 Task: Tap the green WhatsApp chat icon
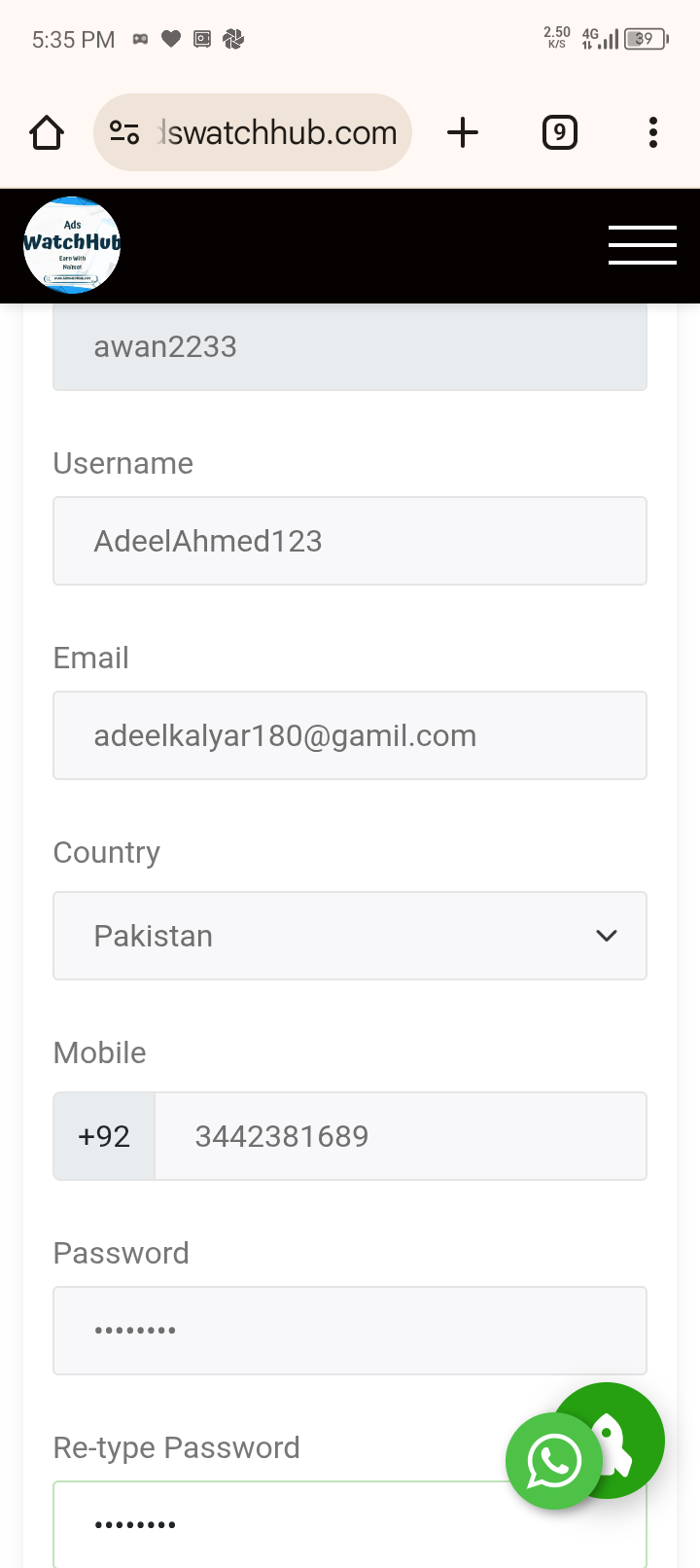click(554, 1461)
